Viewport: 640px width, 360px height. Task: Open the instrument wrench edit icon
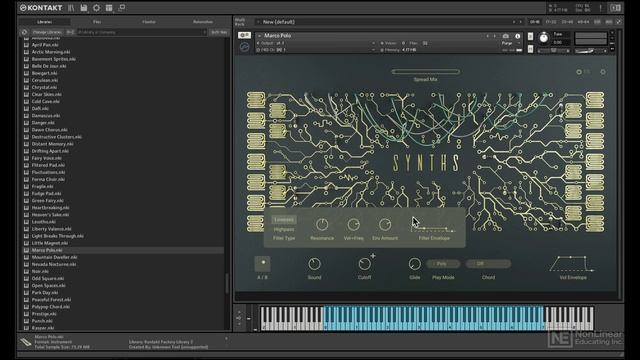pos(244,36)
